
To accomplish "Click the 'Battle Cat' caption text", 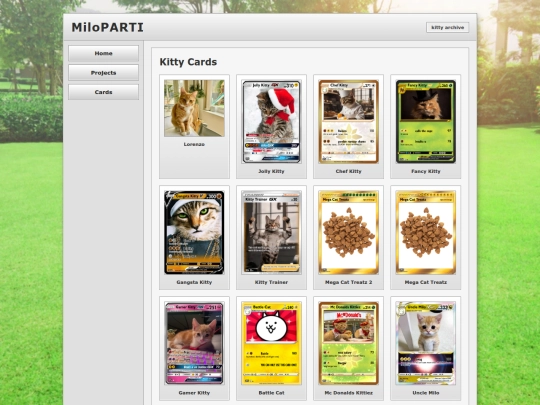I will pyautogui.click(x=271, y=393).
